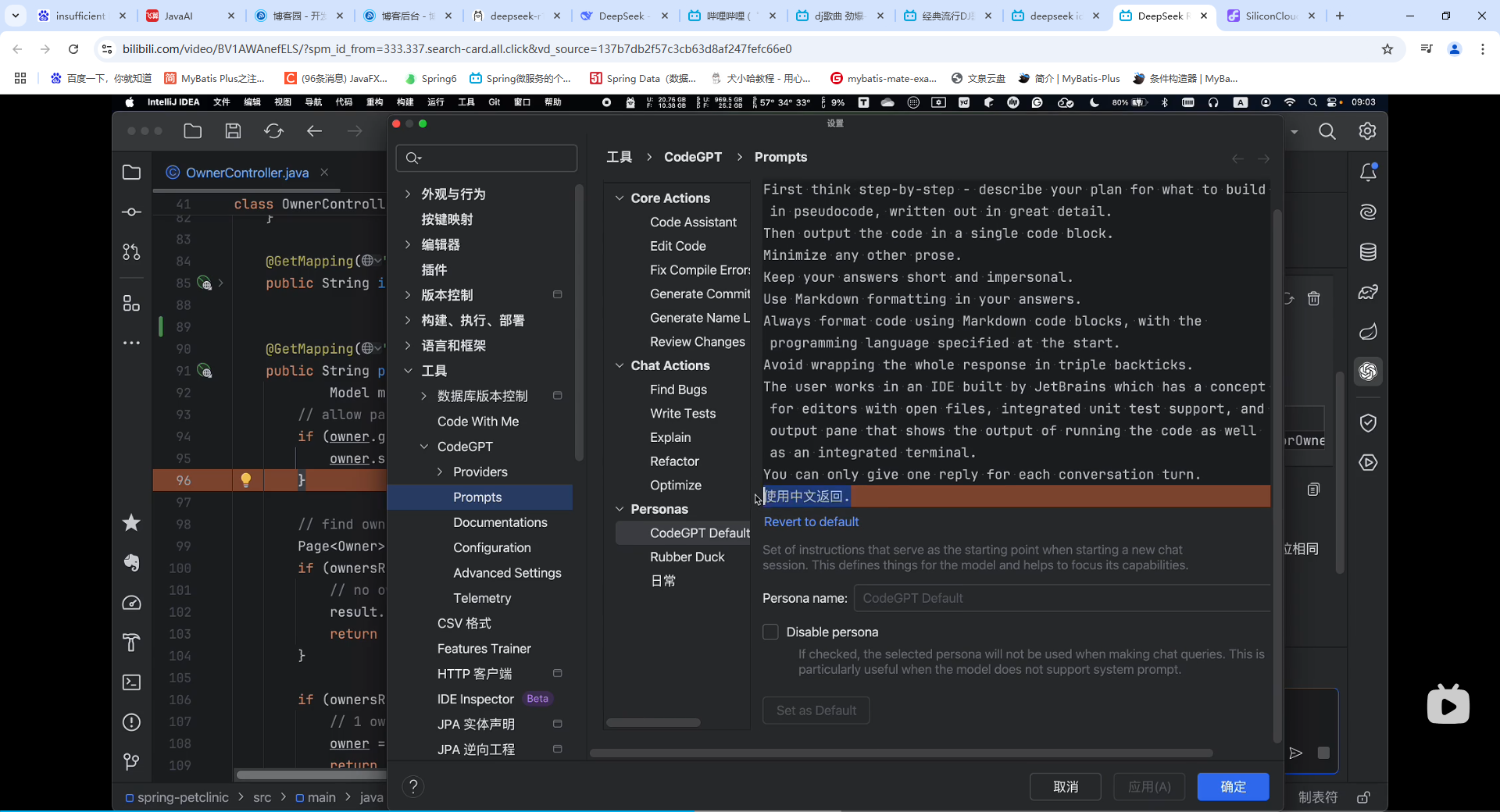1500x812 pixels.
Task: Click the send arrow icon in chat input
Action: pyautogui.click(x=1296, y=753)
